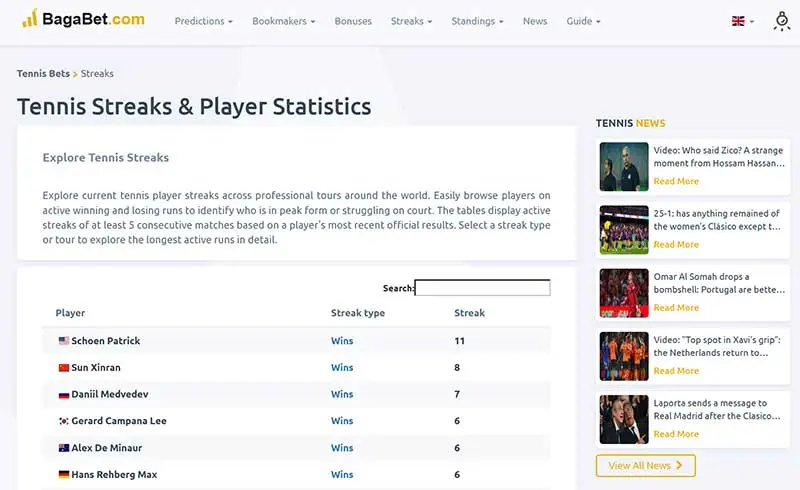The width and height of the screenshot is (800, 490).
Task: Open Hans Rehberg Max player page
Action: pyautogui.click(x=114, y=474)
